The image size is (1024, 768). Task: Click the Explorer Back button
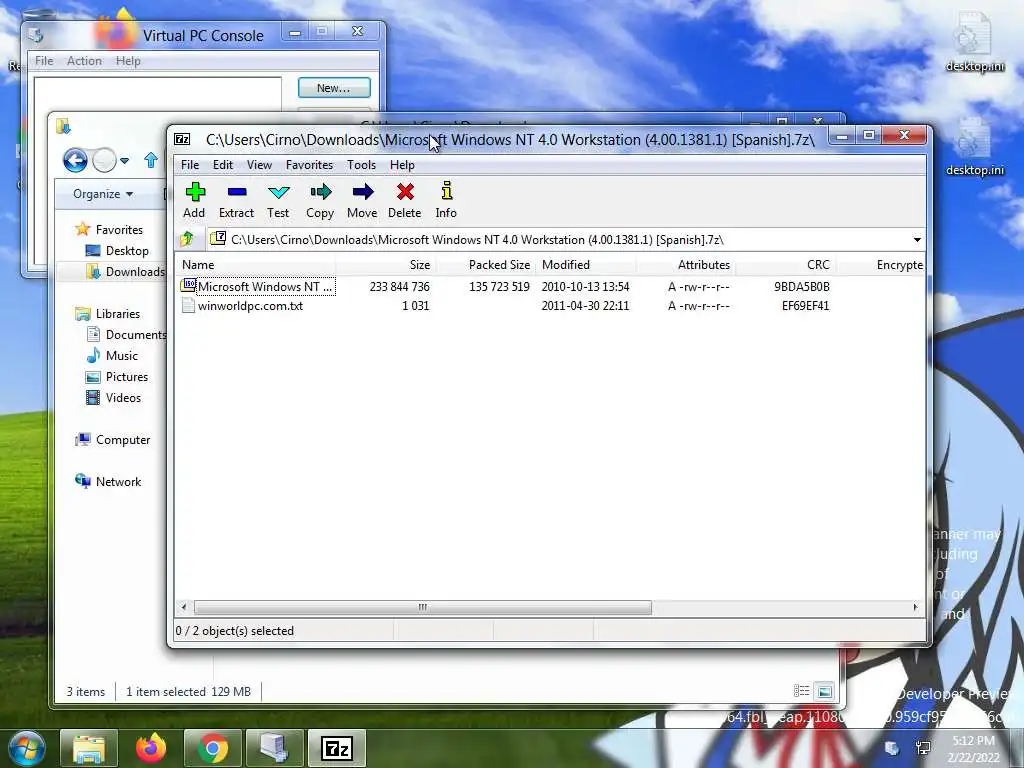click(x=75, y=160)
